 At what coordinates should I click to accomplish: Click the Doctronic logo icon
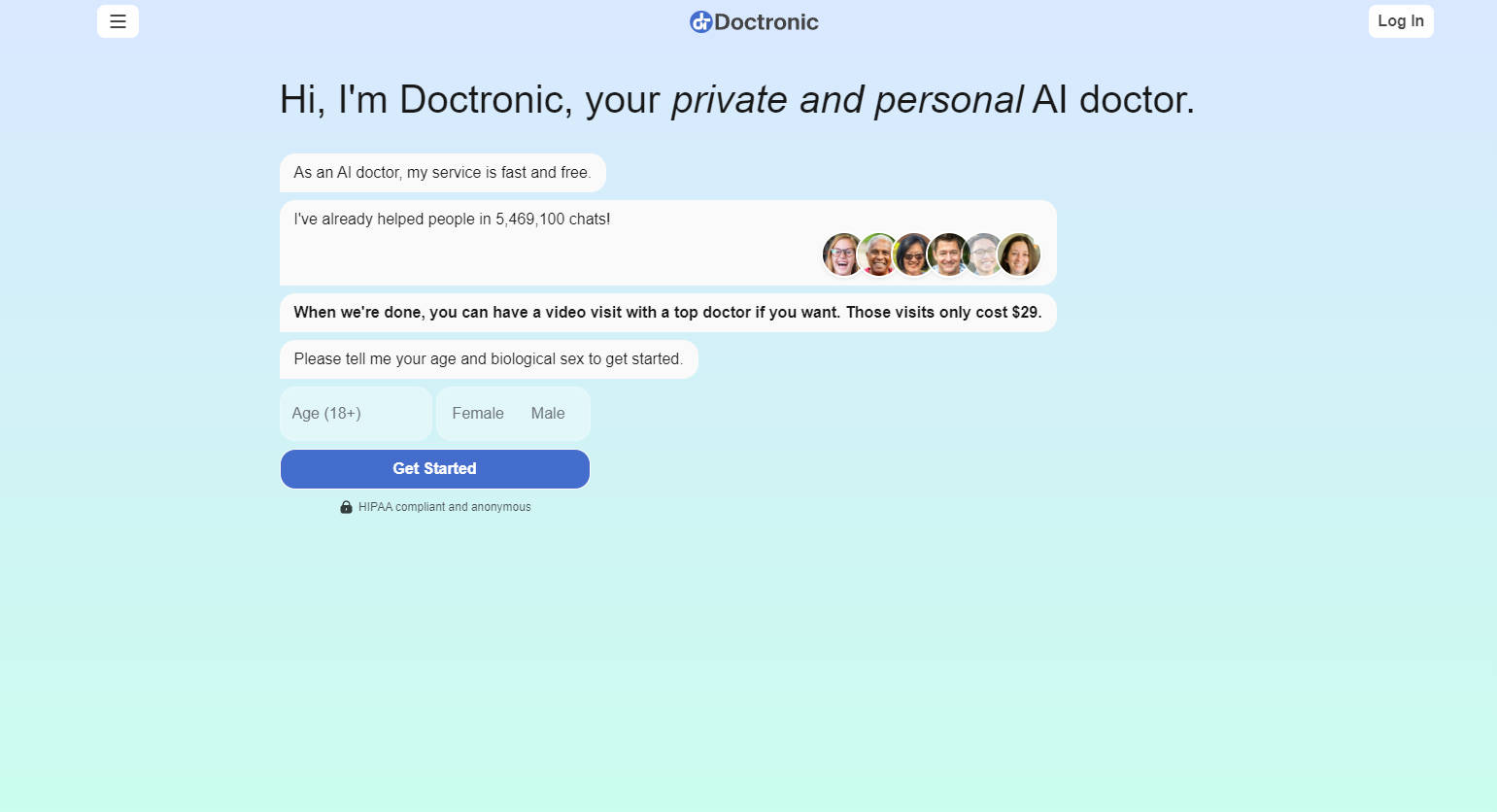point(700,21)
